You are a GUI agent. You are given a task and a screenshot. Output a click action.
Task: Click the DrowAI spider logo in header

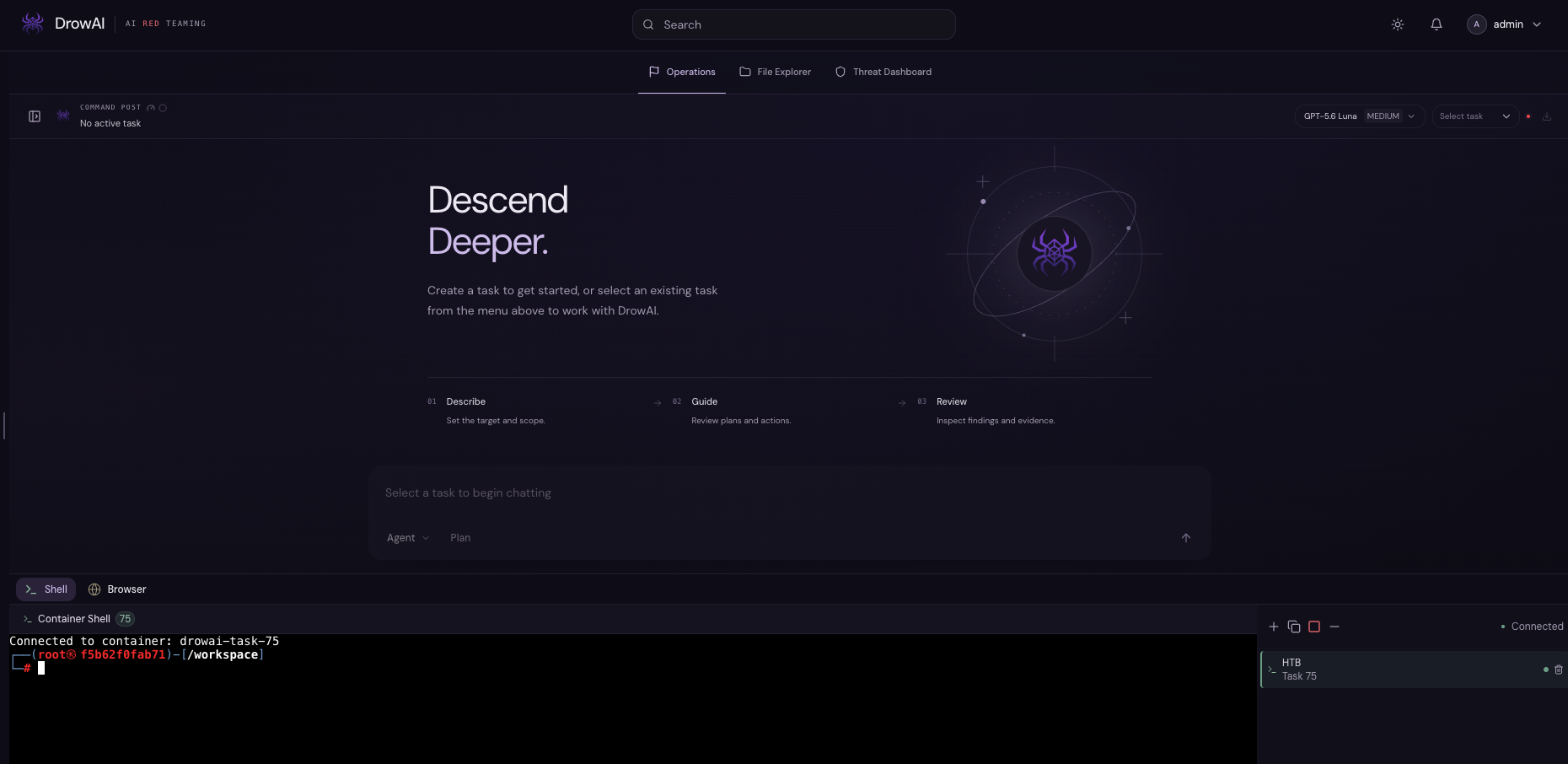pos(33,23)
